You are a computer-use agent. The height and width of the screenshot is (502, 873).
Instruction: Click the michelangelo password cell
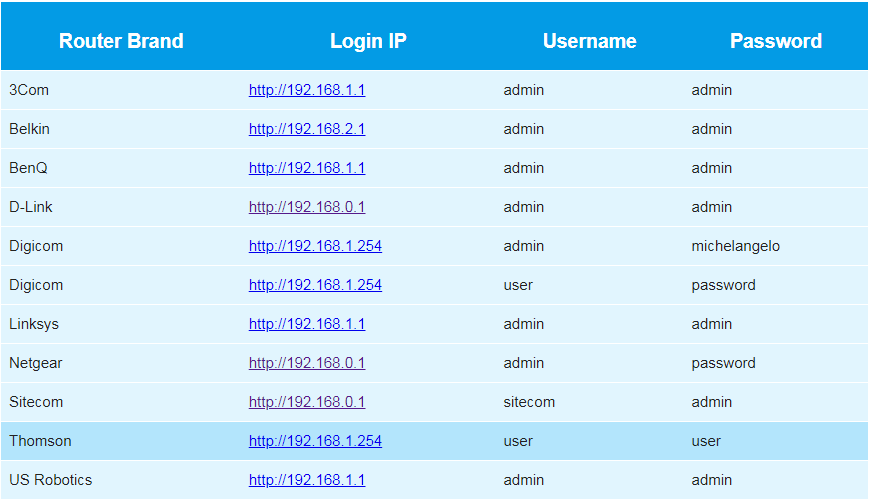click(x=735, y=246)
